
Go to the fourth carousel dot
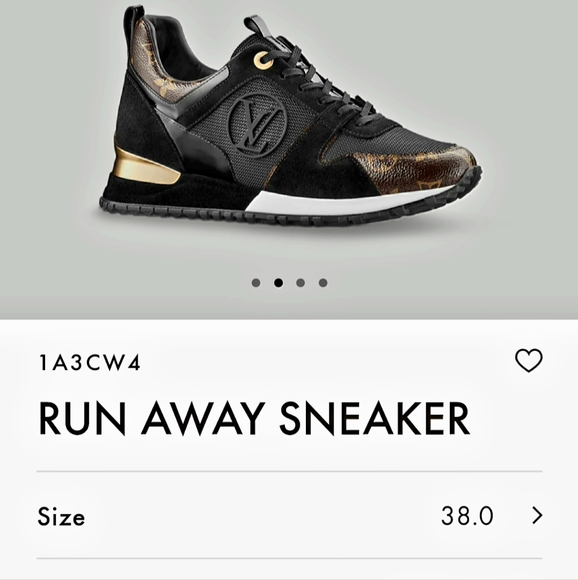(323, 283)
